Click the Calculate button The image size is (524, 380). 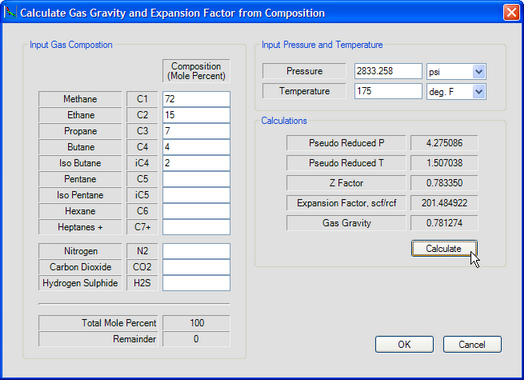tap(444, 249)
